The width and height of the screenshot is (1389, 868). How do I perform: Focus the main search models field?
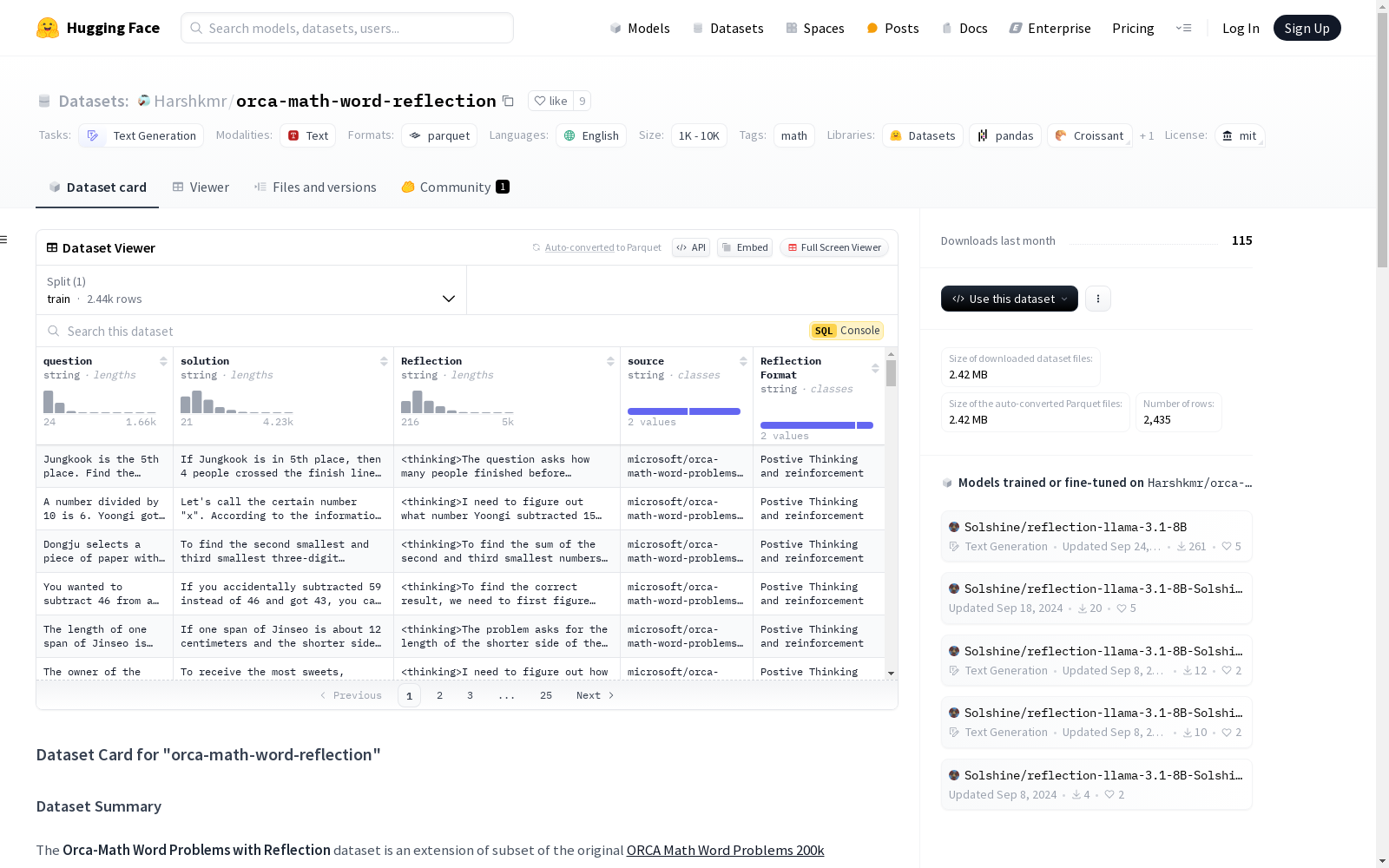pos(347,28)
